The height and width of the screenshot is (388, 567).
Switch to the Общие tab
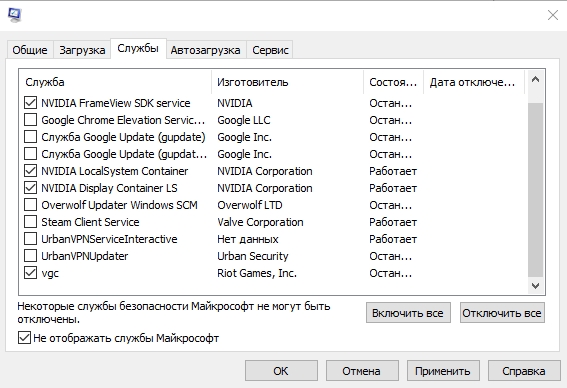30,50
